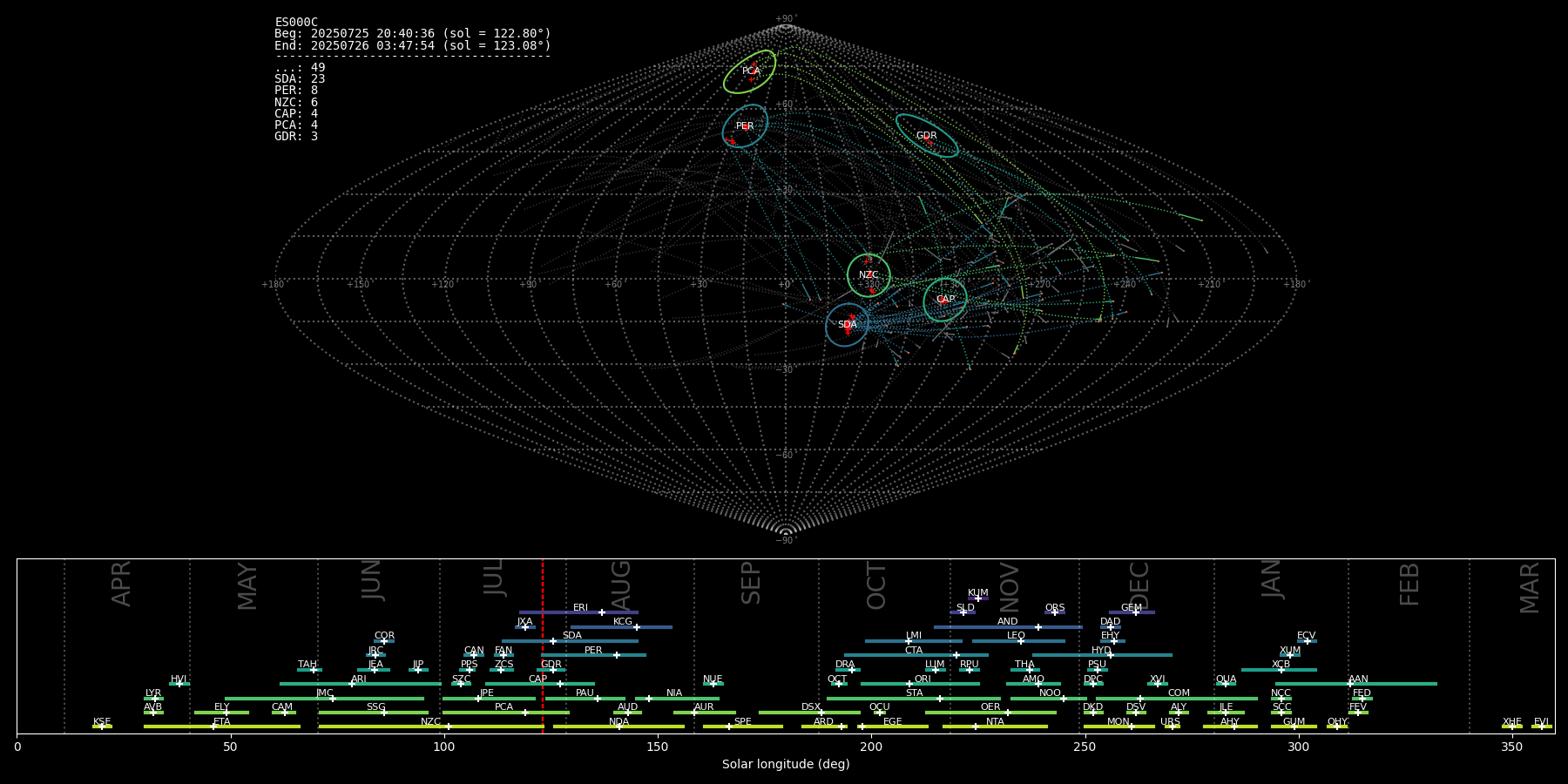
Task: Click the ORS shower label in timeline
Action: 1055,608
